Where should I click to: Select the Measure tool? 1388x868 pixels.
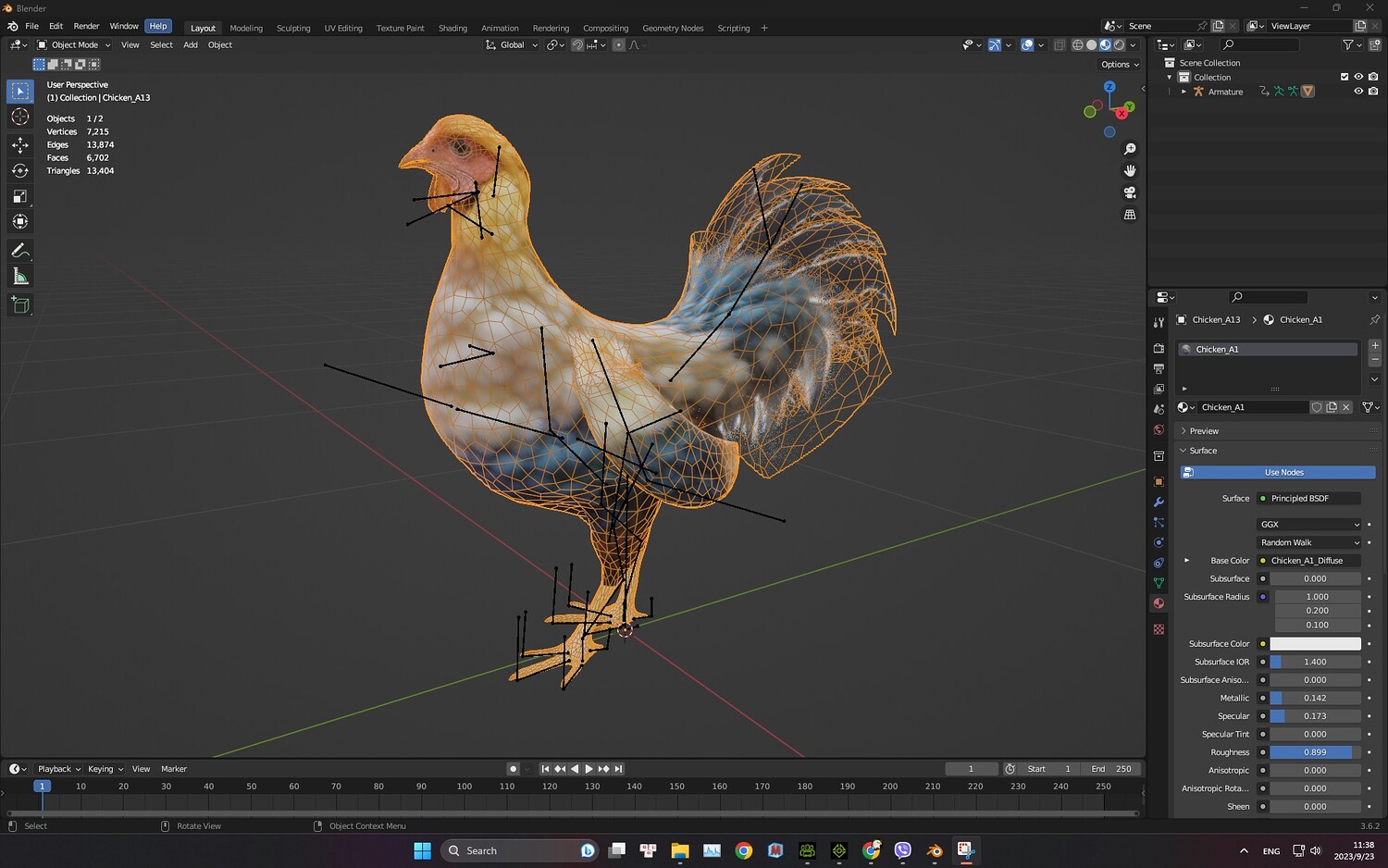coord(20,277)
